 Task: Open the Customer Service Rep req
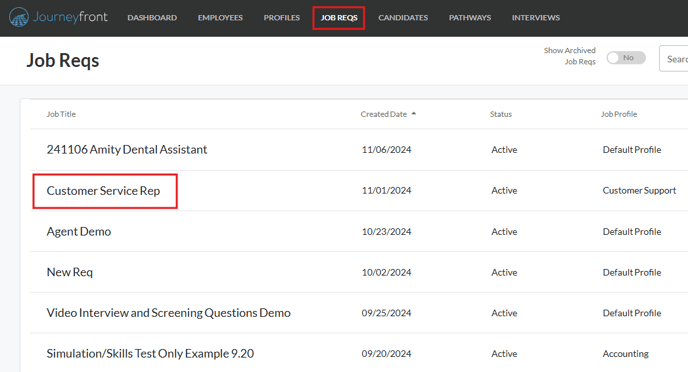pyautogui.click(x=103, y=191)
